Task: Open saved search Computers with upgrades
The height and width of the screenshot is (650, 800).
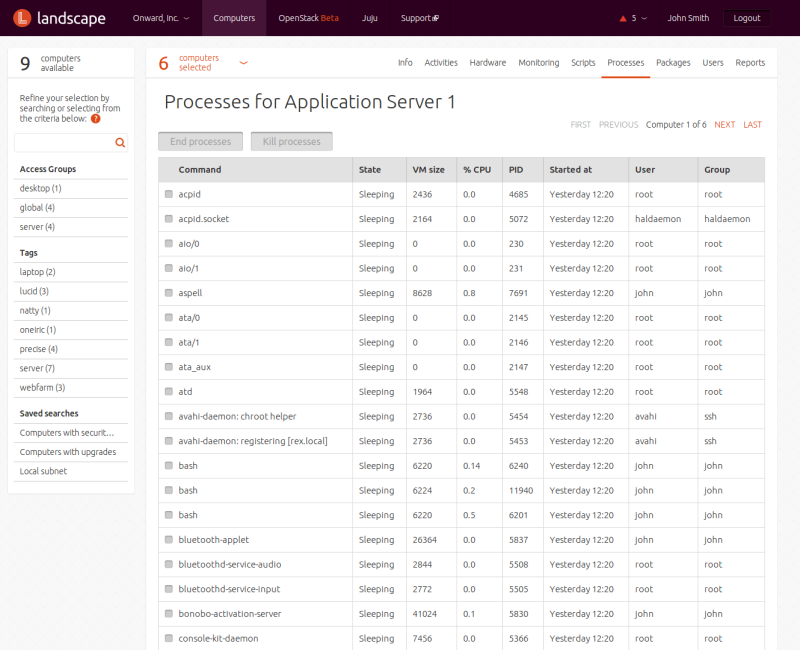Action: [x=67, y=452]
